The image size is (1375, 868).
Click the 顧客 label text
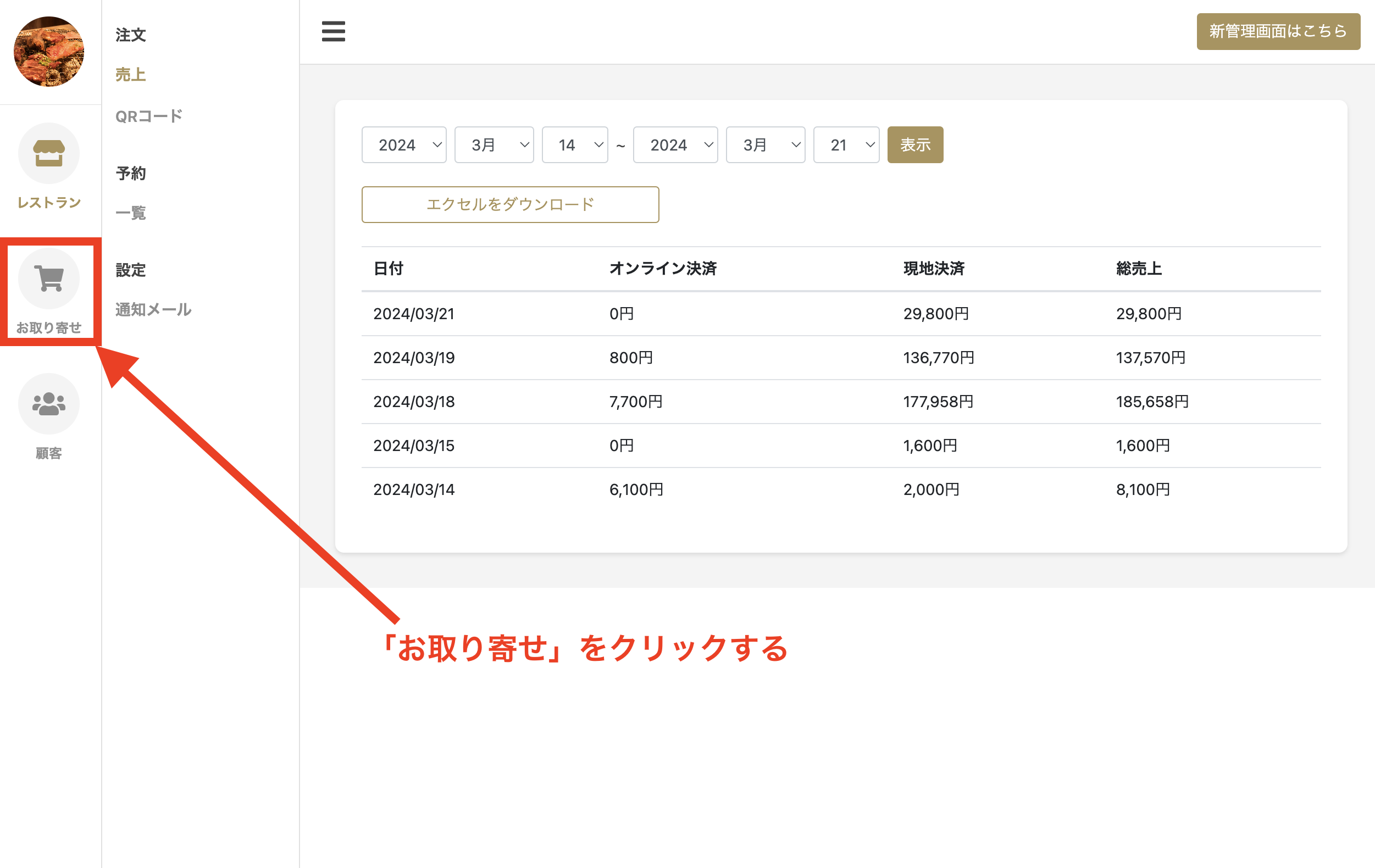tap(49, 453)
